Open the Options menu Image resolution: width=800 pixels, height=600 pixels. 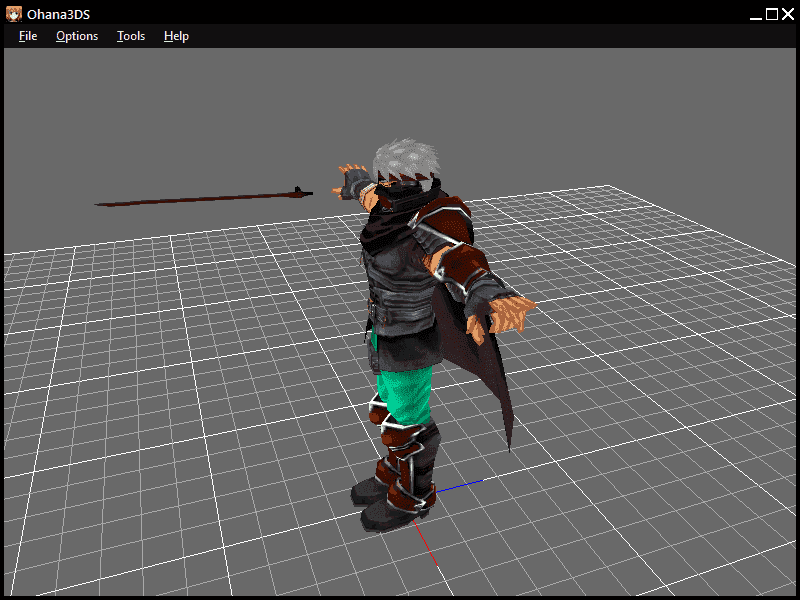tap(77, 36)
